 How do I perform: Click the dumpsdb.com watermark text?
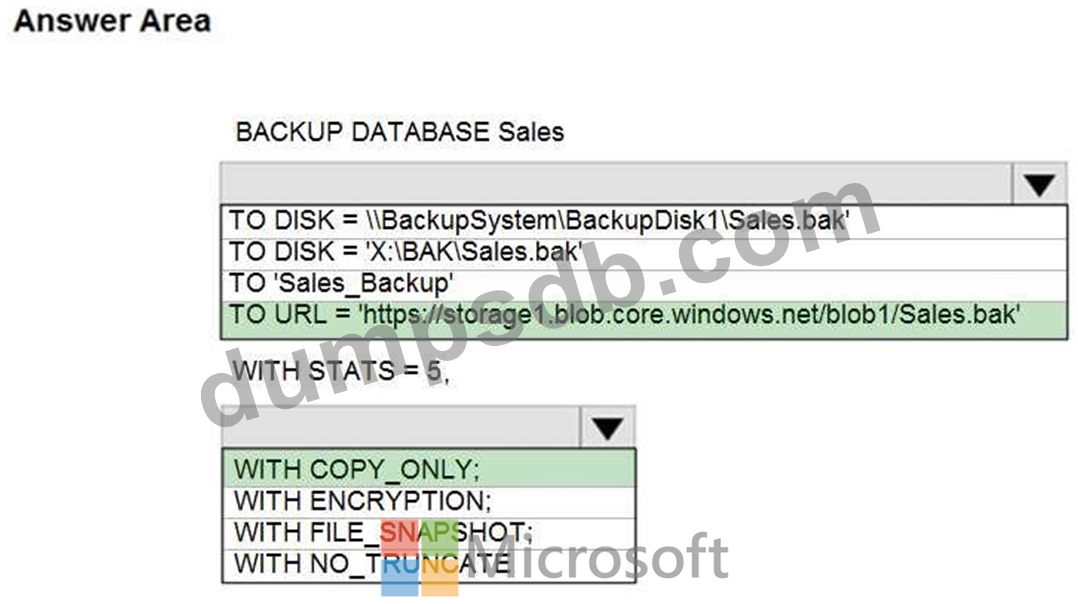pos(540,300)
